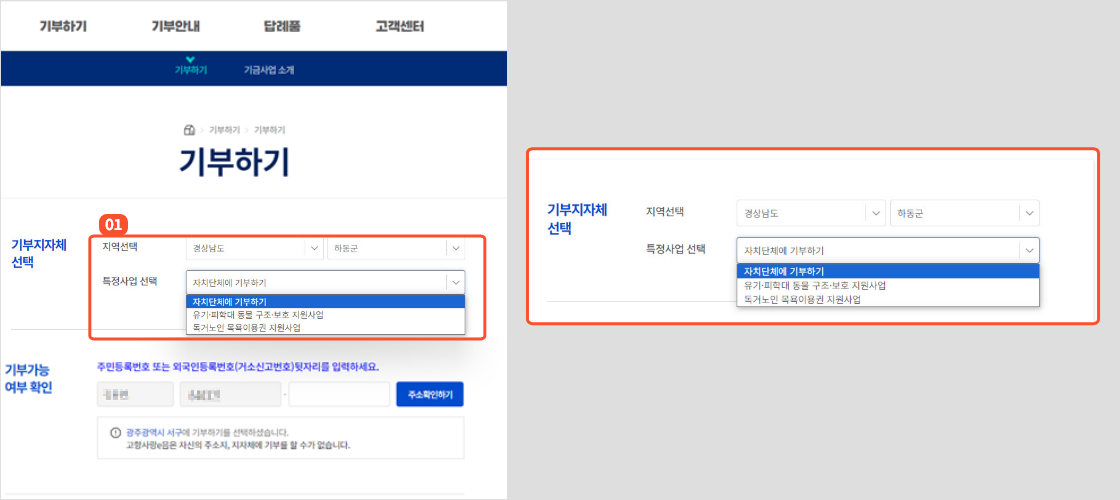
Task: Click chevron of enlarged panel 경상남도 dropdown
Action: (875, 213)
